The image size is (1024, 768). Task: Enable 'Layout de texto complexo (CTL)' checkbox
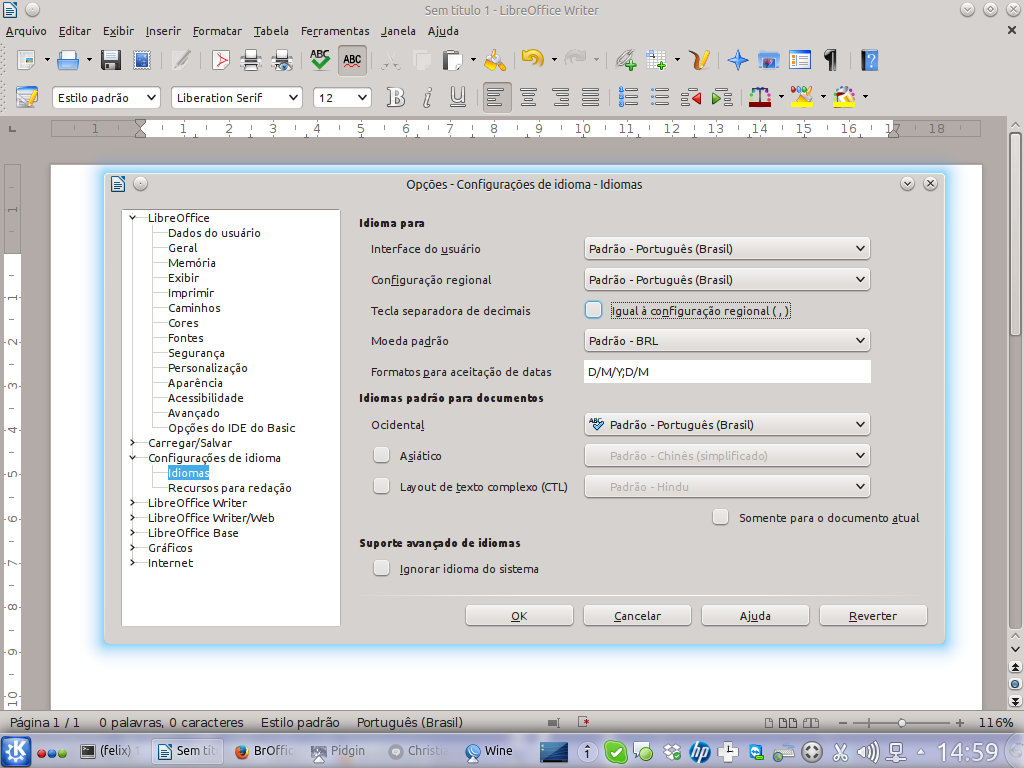[381, 486]
